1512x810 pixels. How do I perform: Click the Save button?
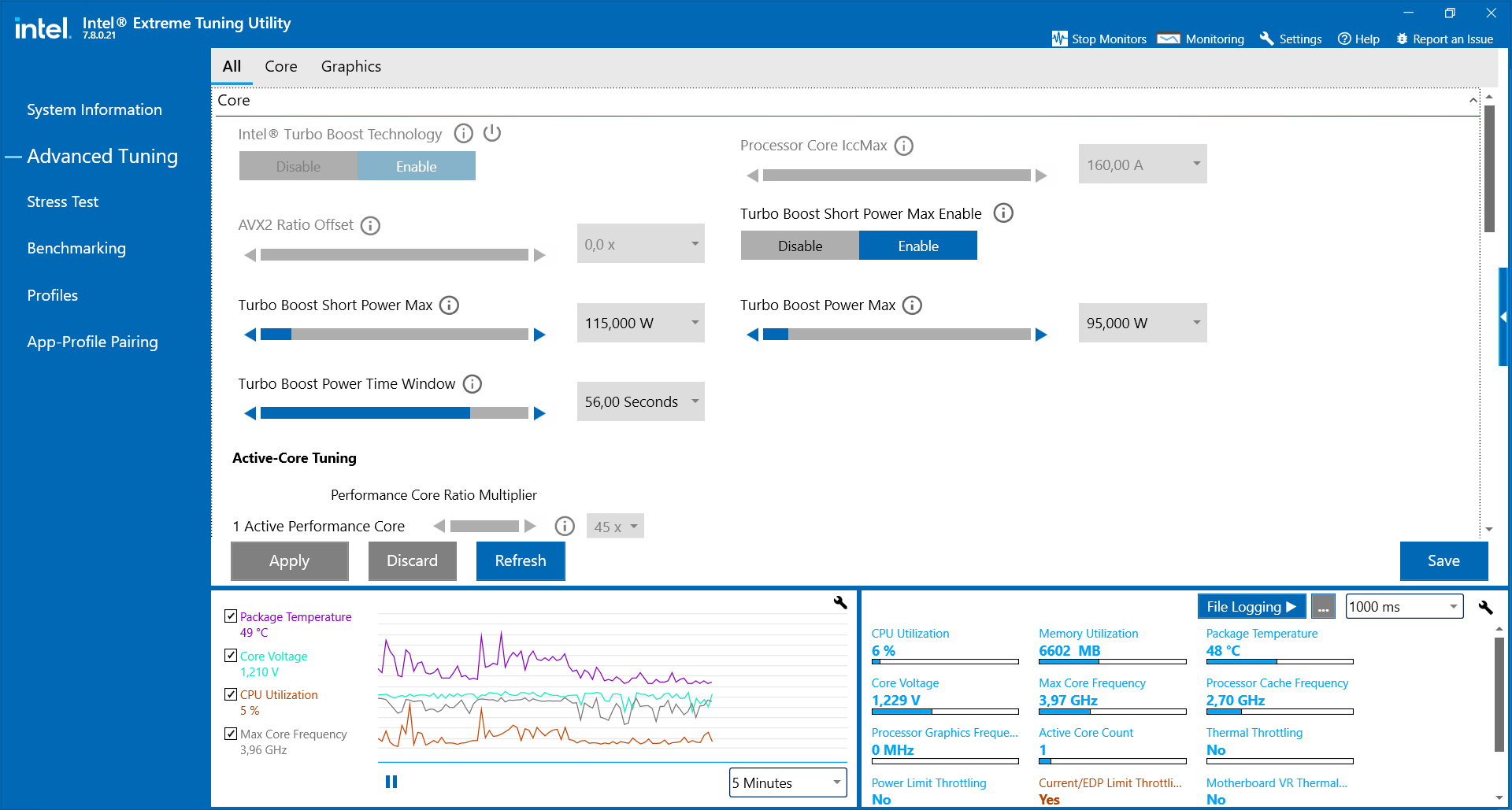coord(1444,560)
